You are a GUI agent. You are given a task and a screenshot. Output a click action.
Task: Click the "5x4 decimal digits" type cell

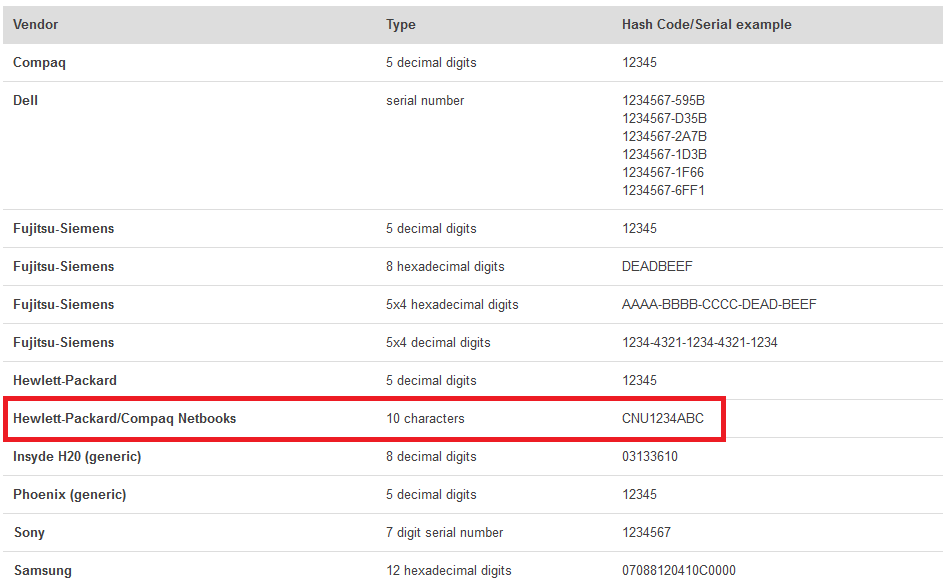click(x=438, y=343)
